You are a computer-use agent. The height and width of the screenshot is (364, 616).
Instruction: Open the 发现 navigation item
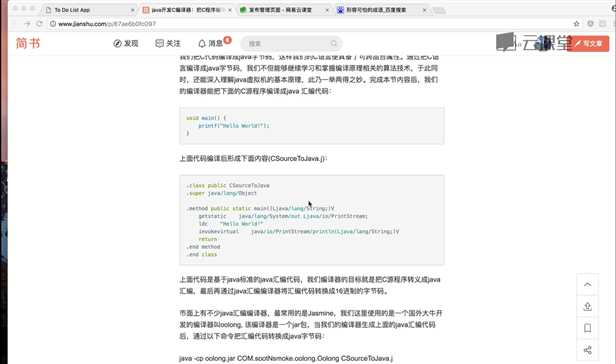click(126, 44)
